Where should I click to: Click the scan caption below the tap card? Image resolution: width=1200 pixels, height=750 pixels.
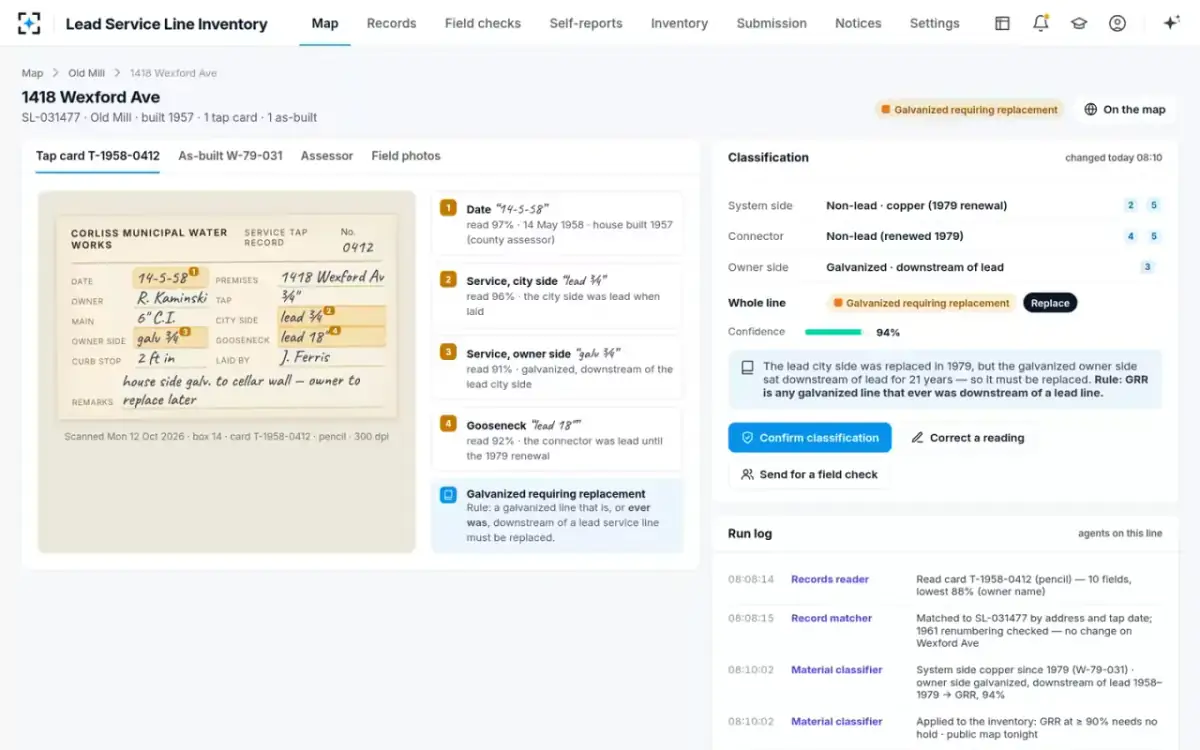(227, 437)
